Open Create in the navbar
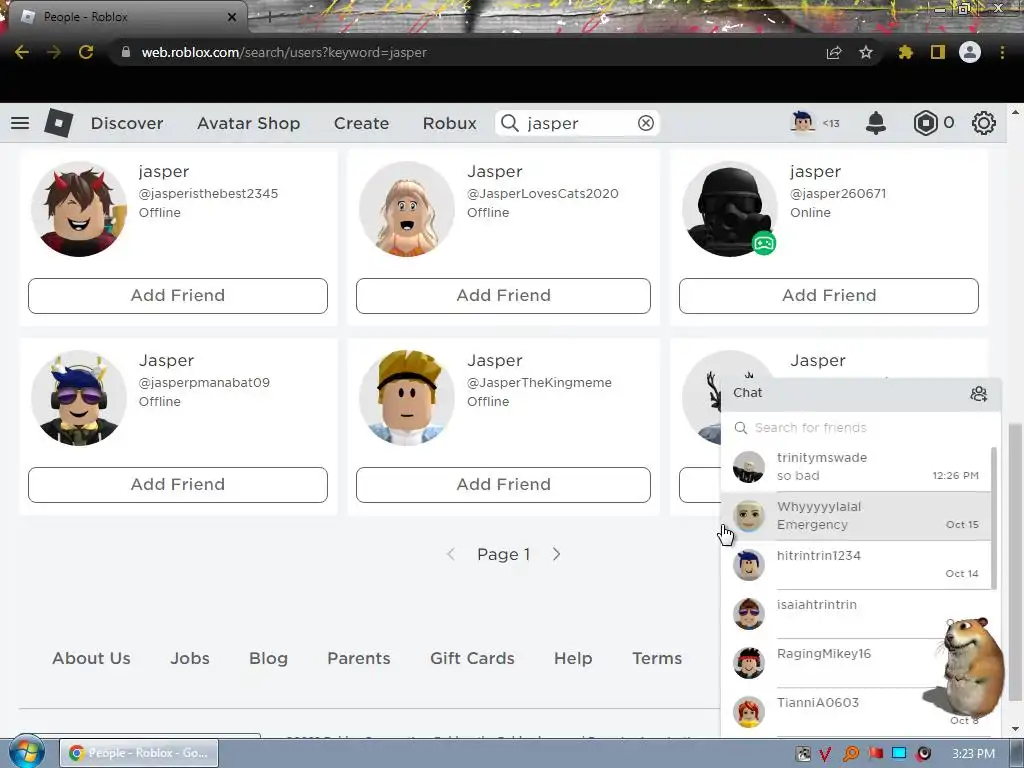Screen dimensions: 1024x768 361,123
